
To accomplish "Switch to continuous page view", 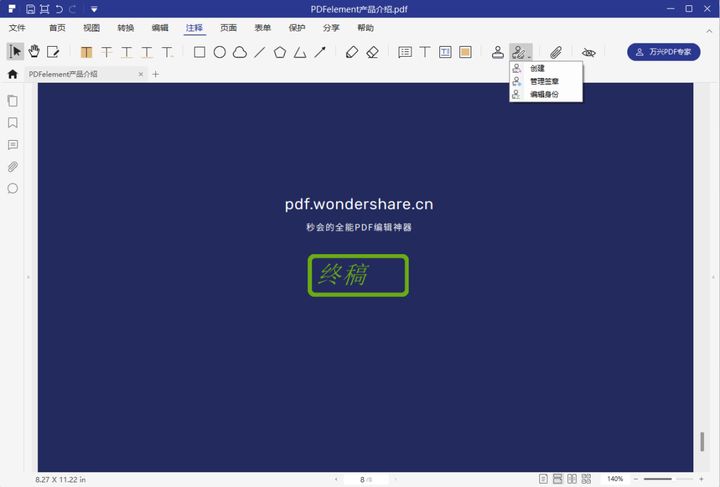I will (x=557, y=479).
